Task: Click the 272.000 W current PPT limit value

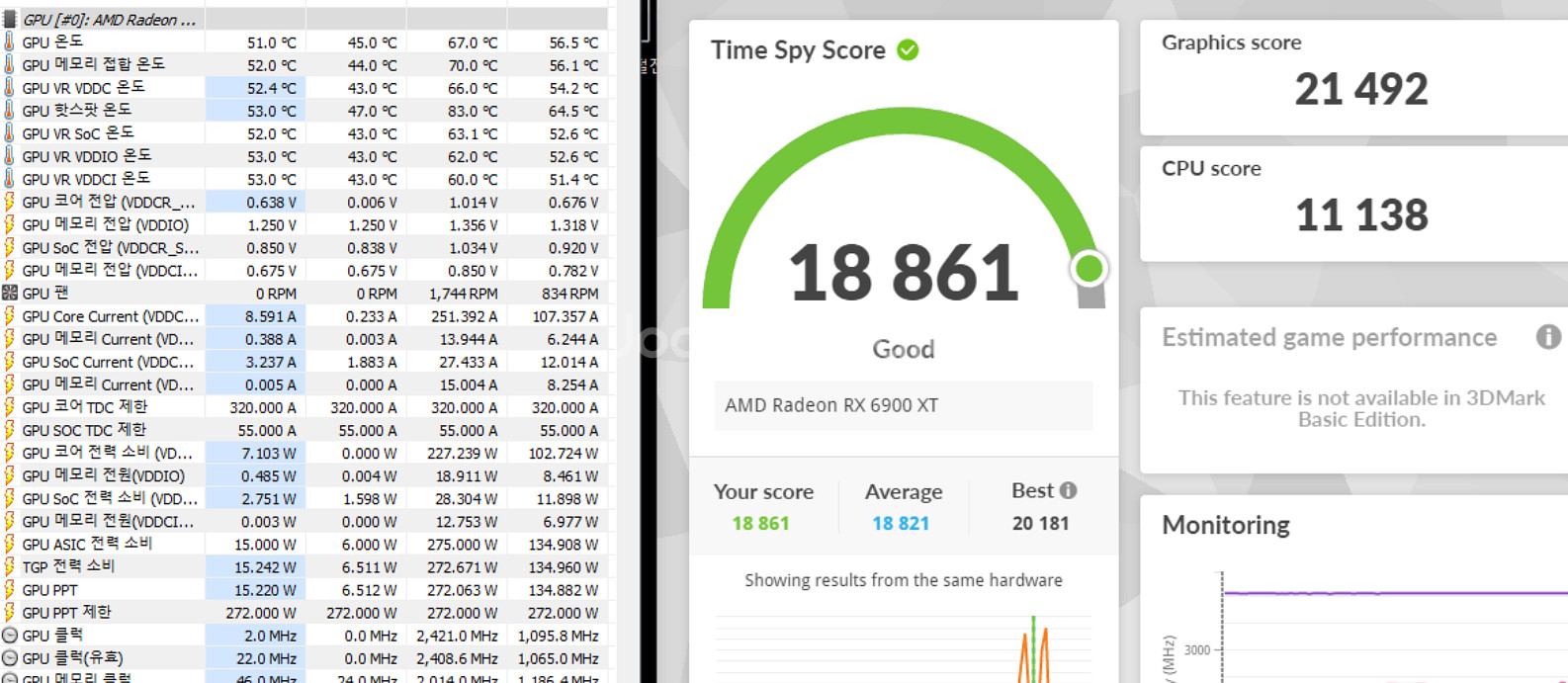Action: (x=261, y=613)
